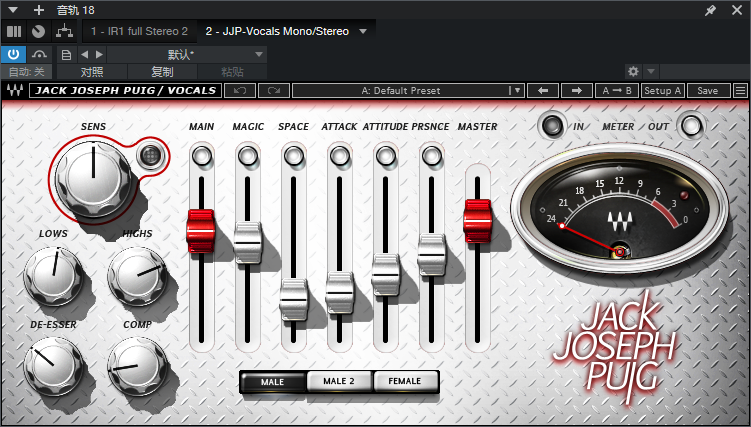Click the ATTITUDE fader handle
This screenshot has height=427, width=751.
(386, 274)
